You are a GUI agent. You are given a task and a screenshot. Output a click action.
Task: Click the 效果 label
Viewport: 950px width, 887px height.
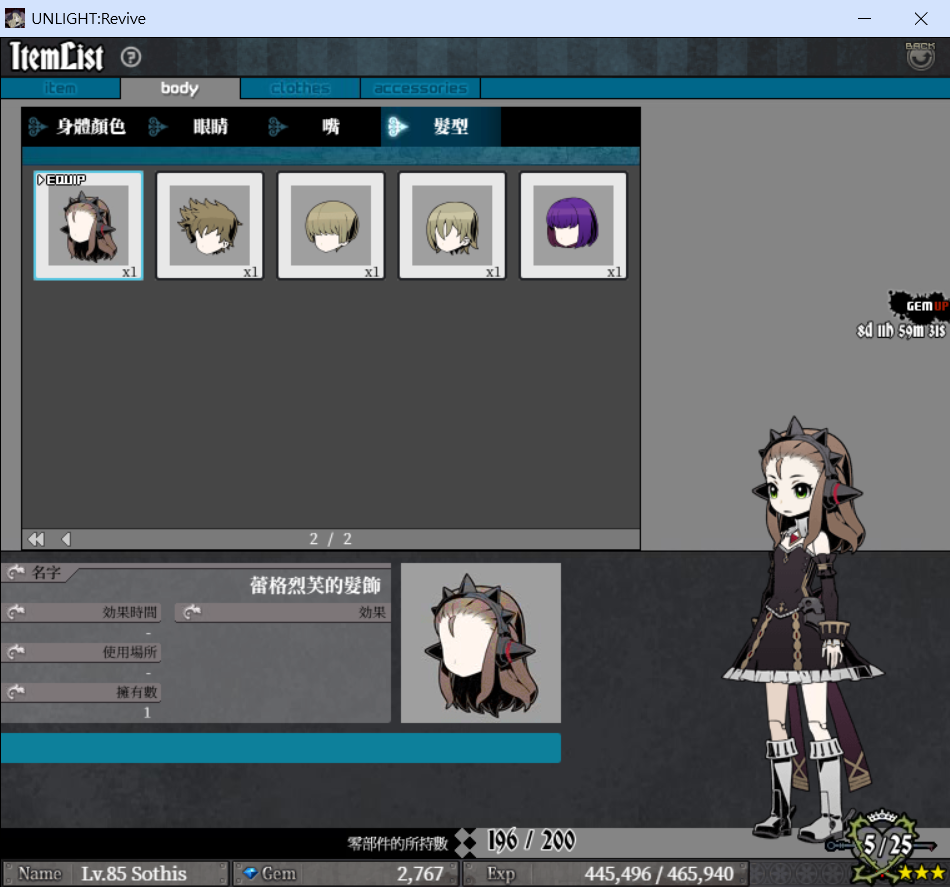click(x=373, y=613)
